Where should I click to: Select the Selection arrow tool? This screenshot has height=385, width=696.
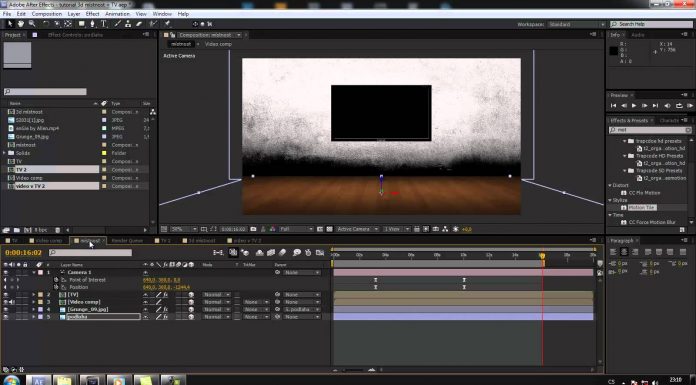10,24
